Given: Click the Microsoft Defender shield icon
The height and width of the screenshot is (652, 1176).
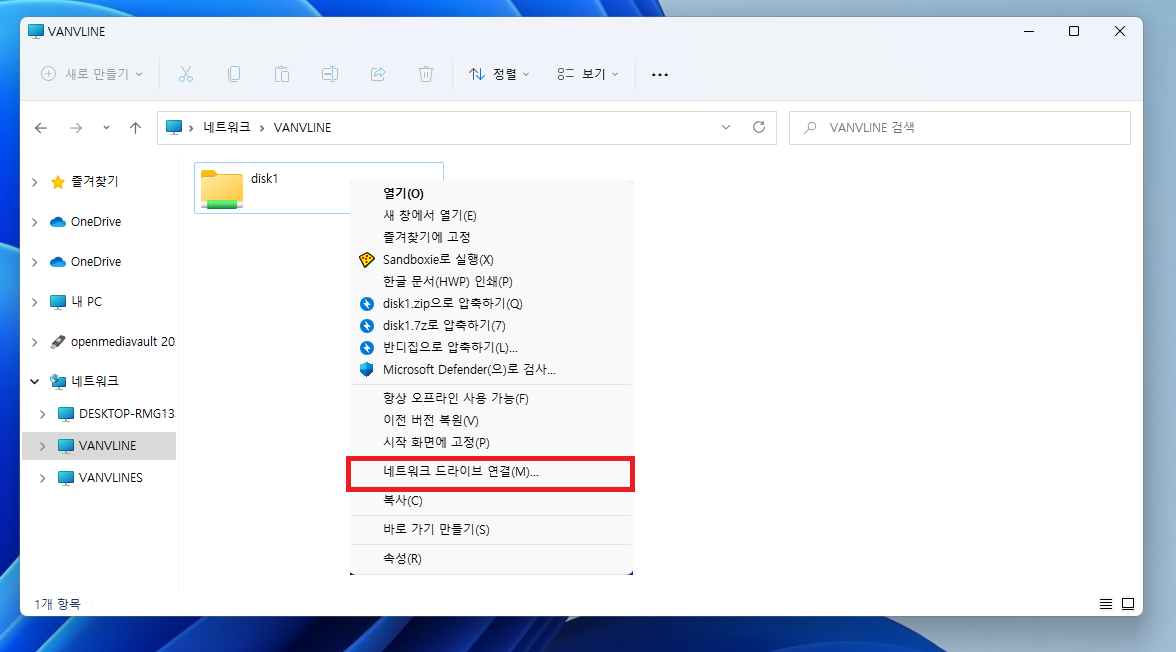Looking at the screenshot, I should pos(367,370).
